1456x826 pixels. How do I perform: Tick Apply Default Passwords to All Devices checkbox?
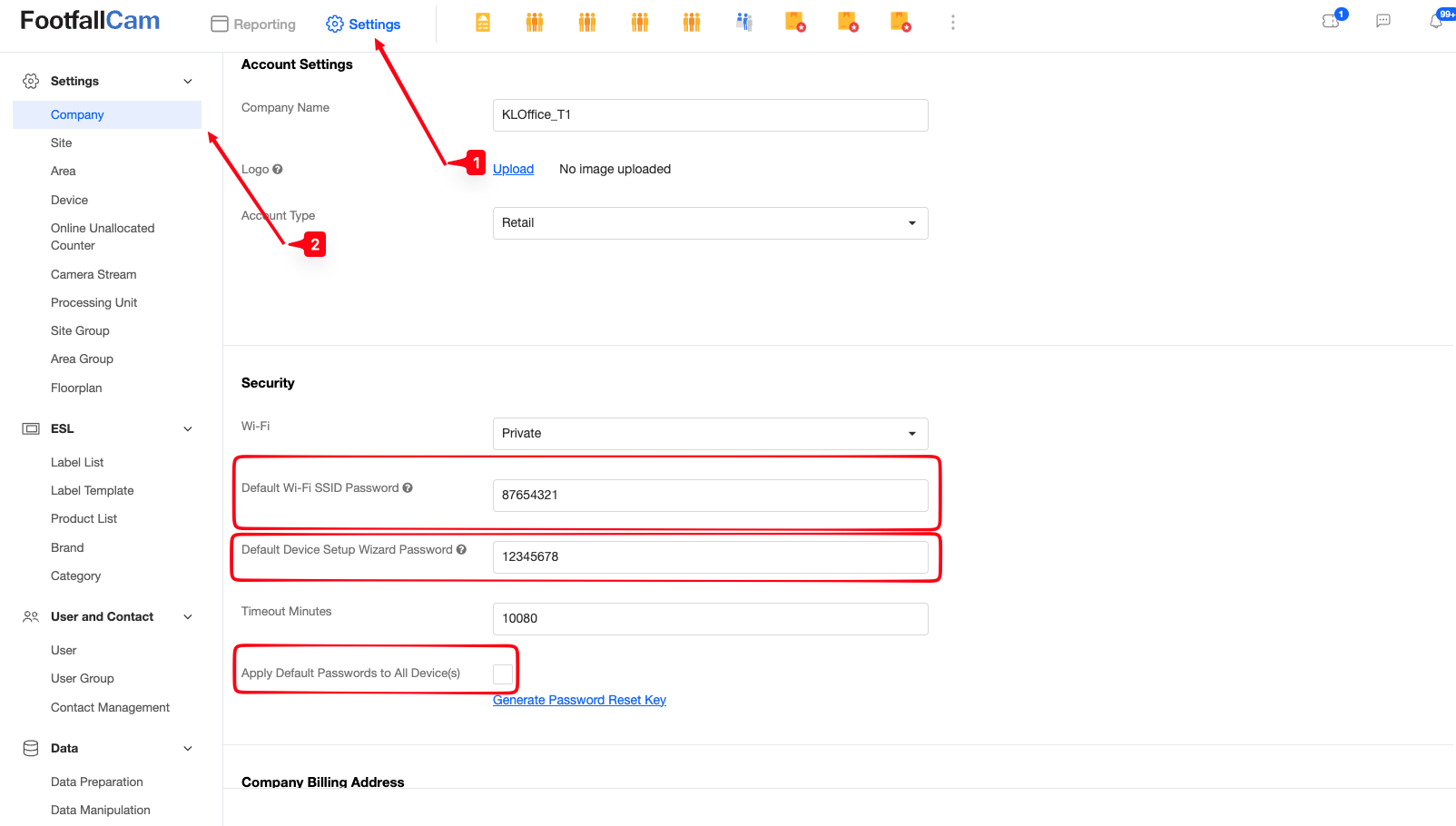pyautogui.click(x=503, y=674)
